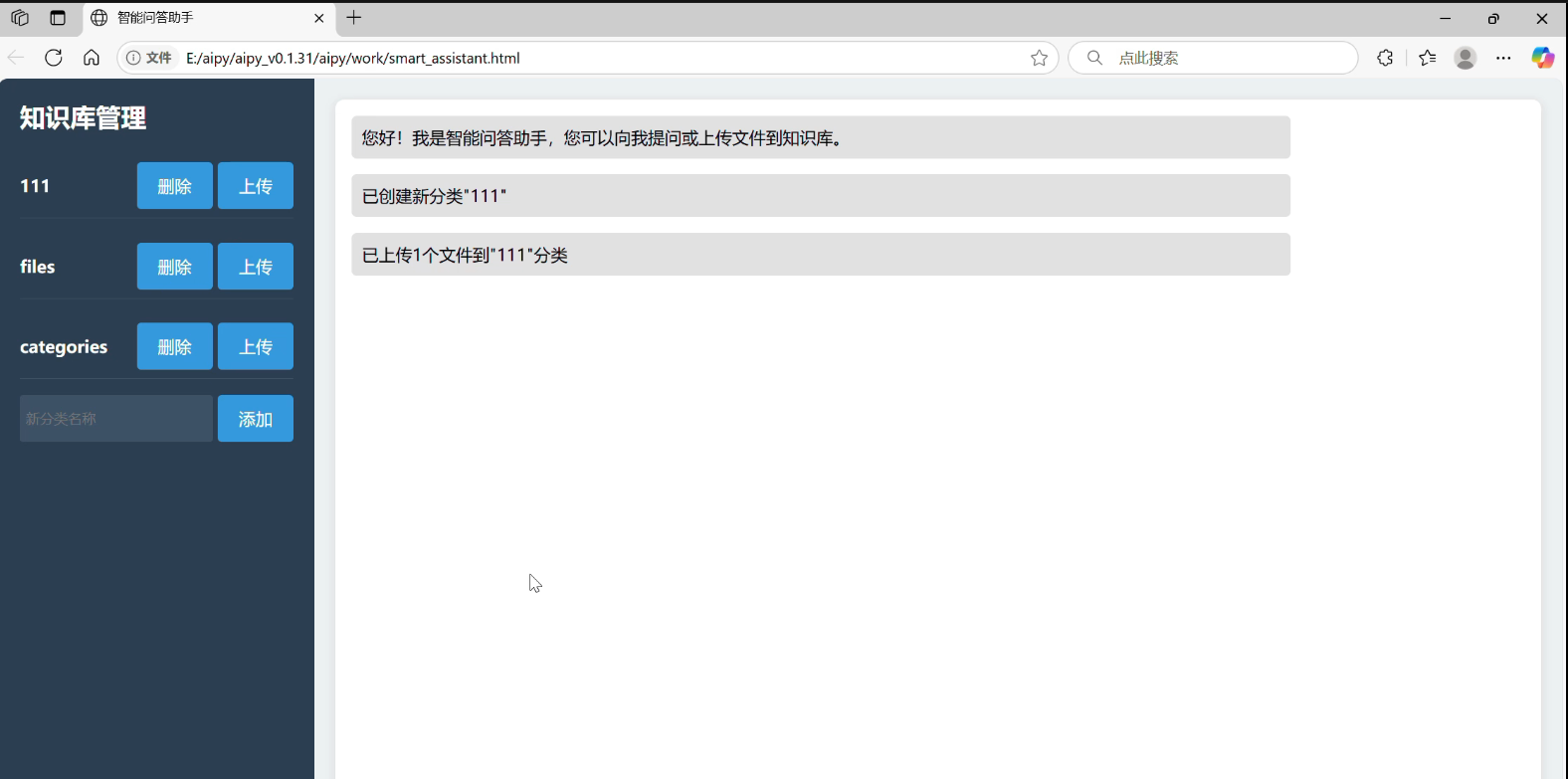Image resolution: width=1568 pixels, height=779 pixels.
Task: Click the browser back arrow
Action: click(16, 58)
